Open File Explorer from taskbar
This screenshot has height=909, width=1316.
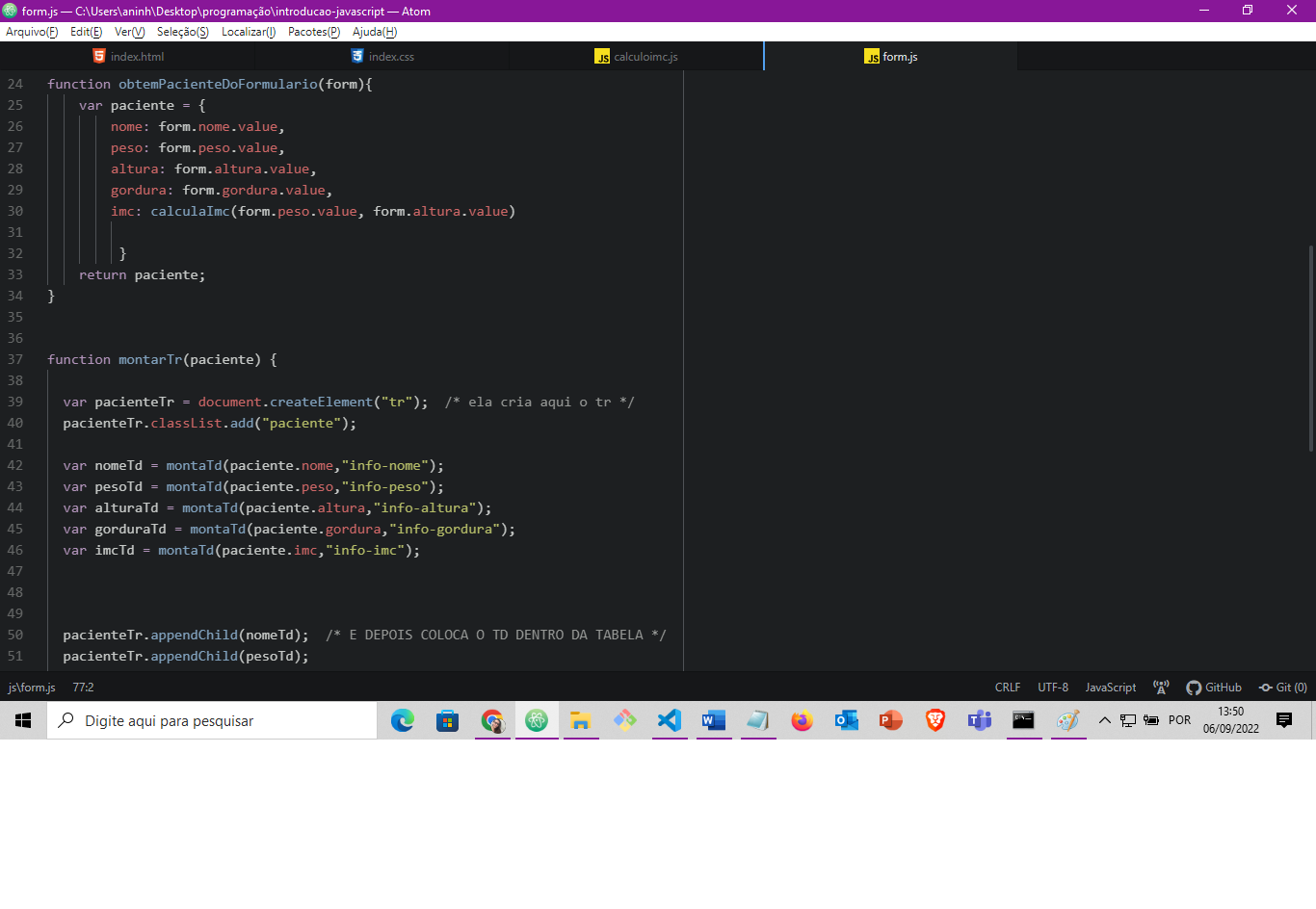(x=581, y=720)
